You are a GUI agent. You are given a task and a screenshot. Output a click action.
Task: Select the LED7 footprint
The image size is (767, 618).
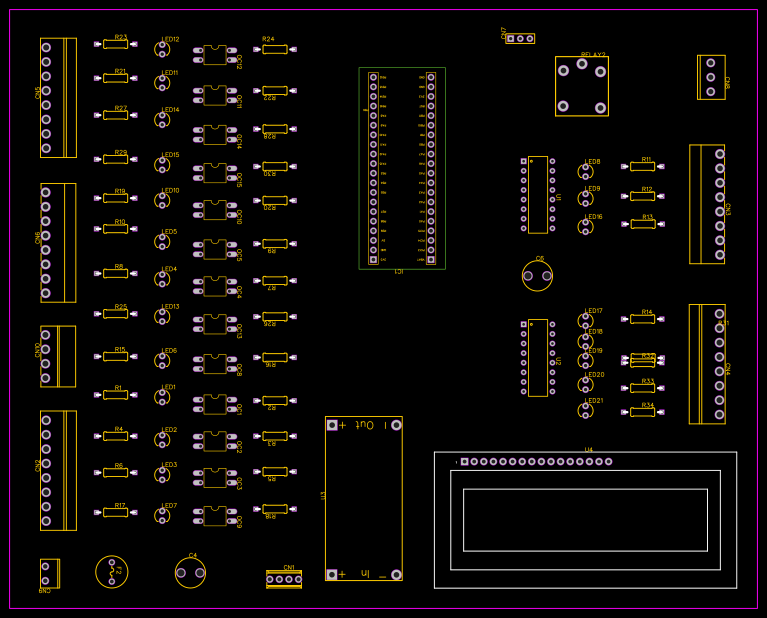162,515
